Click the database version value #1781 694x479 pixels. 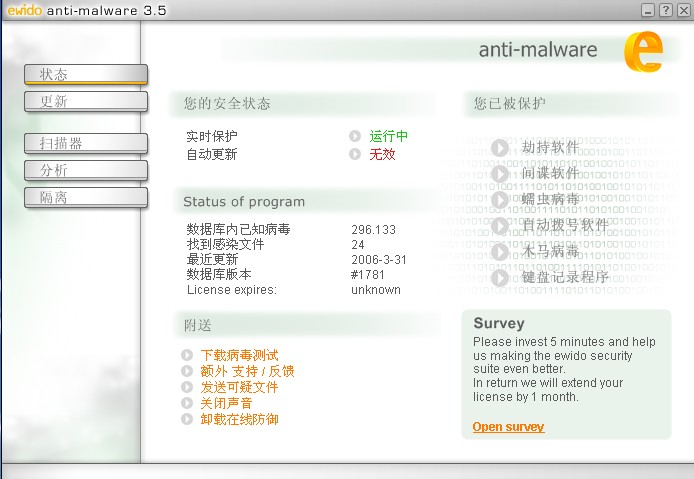point(367,275)
